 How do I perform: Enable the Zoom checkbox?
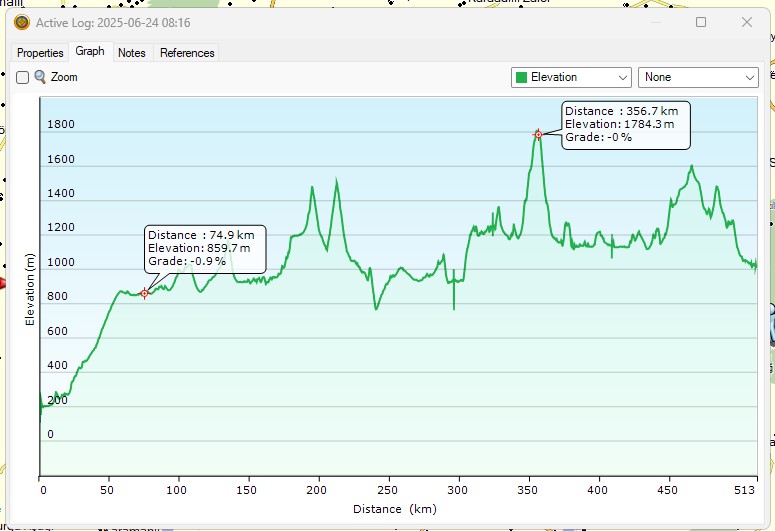pos(22,78)
